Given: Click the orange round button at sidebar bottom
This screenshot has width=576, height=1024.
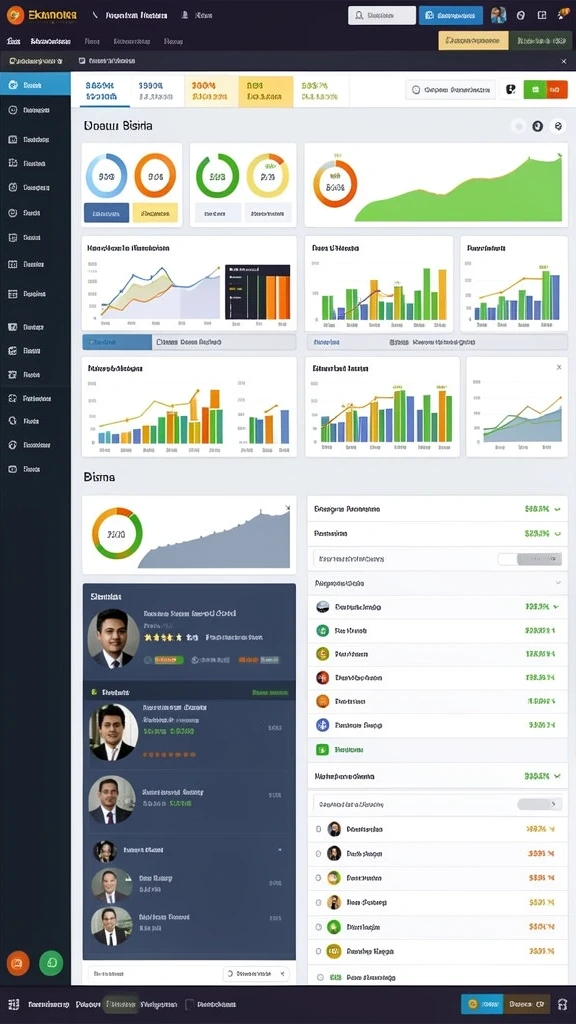Looking at the screenshot, I should (18, 963).
